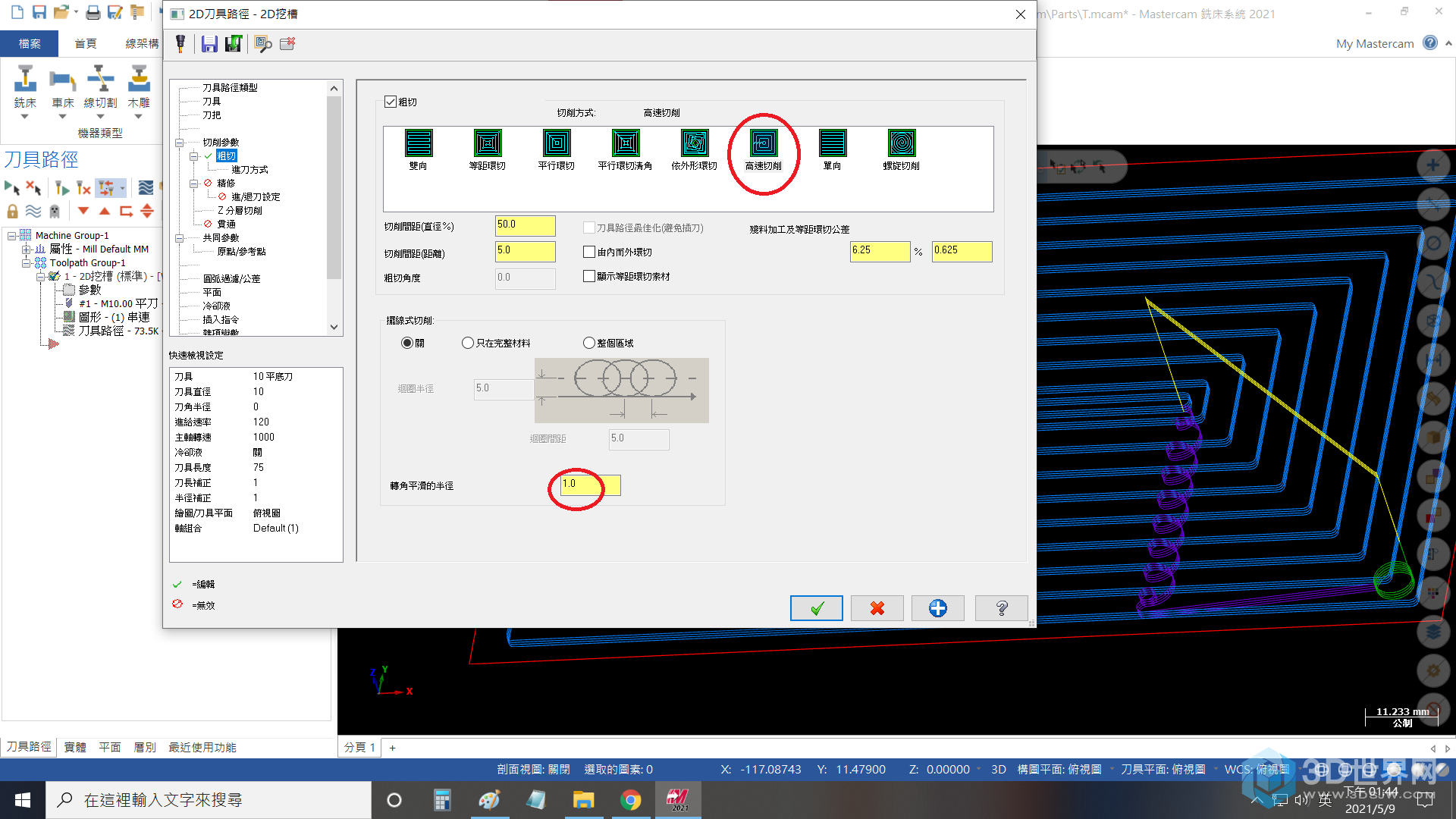
Task: Select the 依外形環切 cutting method icon
Action: pos(695,143)
